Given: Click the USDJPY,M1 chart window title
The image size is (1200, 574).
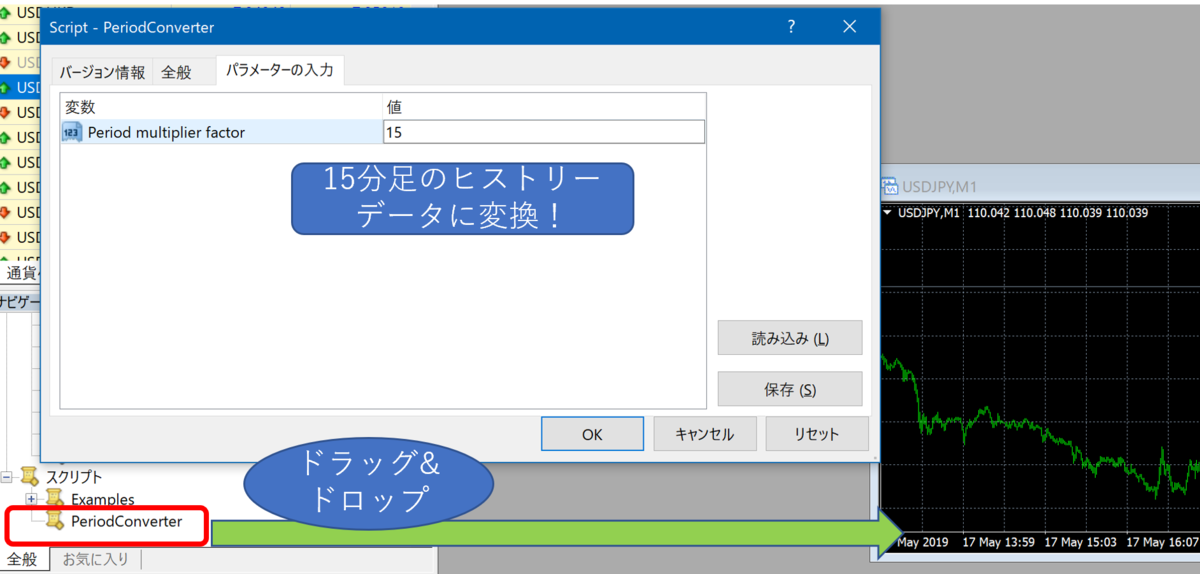Looking at the screenshot, I should tap(940, 185).
